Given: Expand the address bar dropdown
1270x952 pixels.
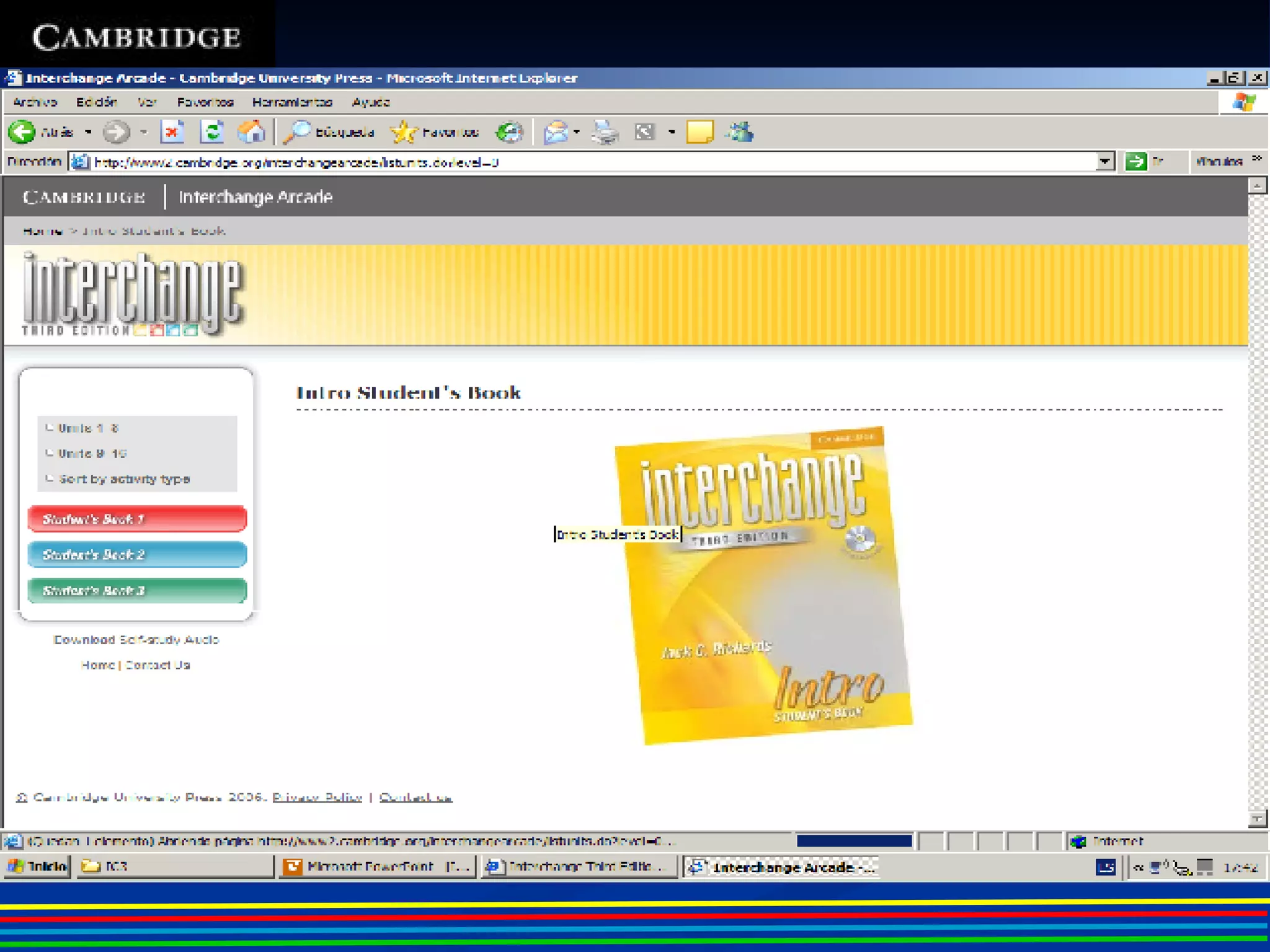Looking at the screenshot, I should pos(1104,162).
